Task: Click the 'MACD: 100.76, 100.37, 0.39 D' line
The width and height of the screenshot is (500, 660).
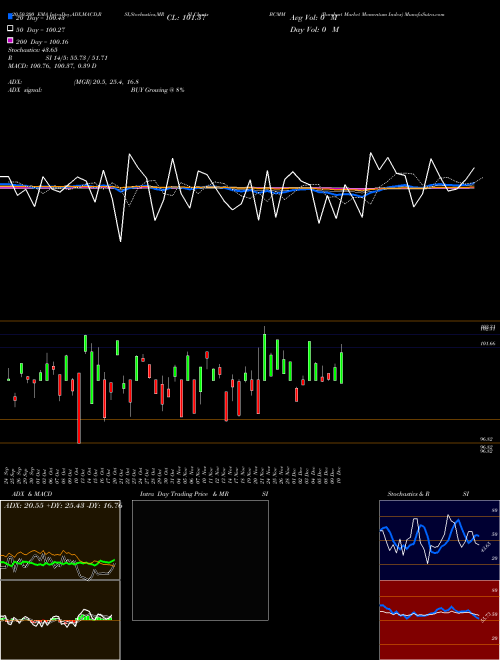Action: (52, 66)
